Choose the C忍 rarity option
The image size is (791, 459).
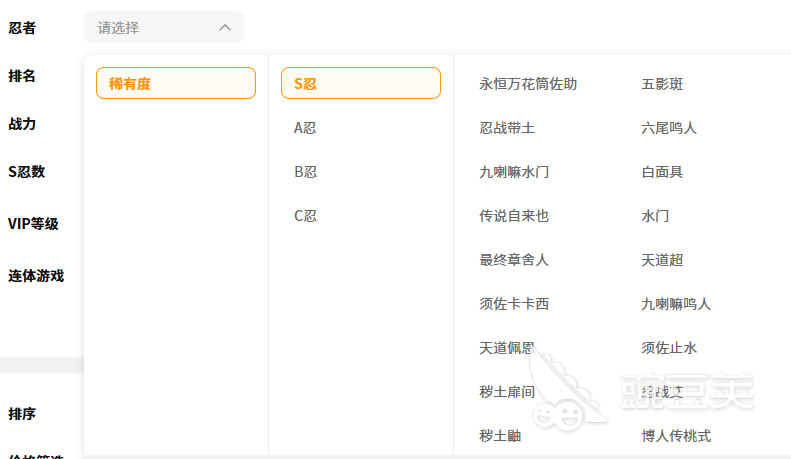pyautogui.click(x=305, y=216)
